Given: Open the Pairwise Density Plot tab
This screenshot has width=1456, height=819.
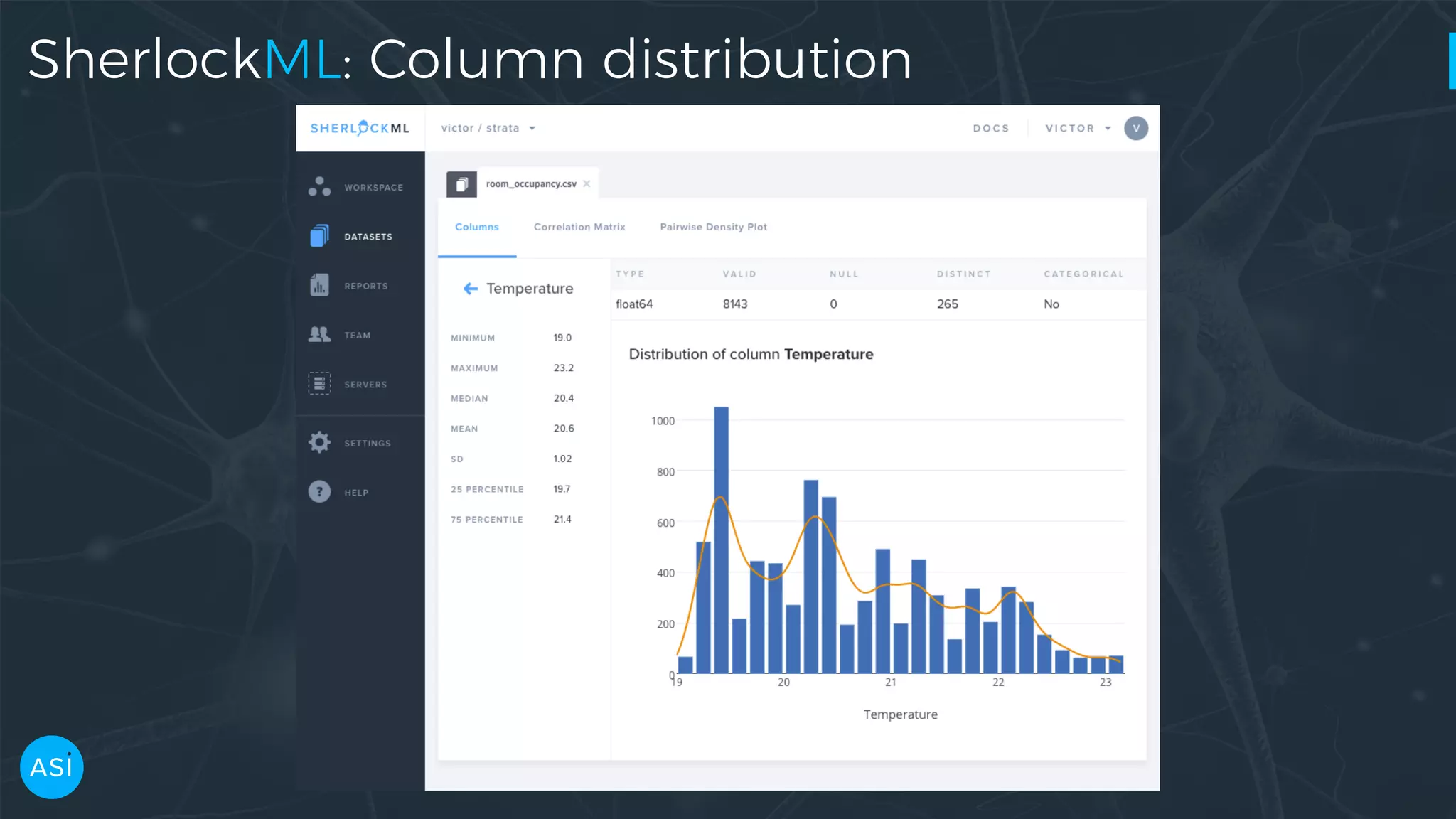Looking at the screenshot, I should (713, 227).
